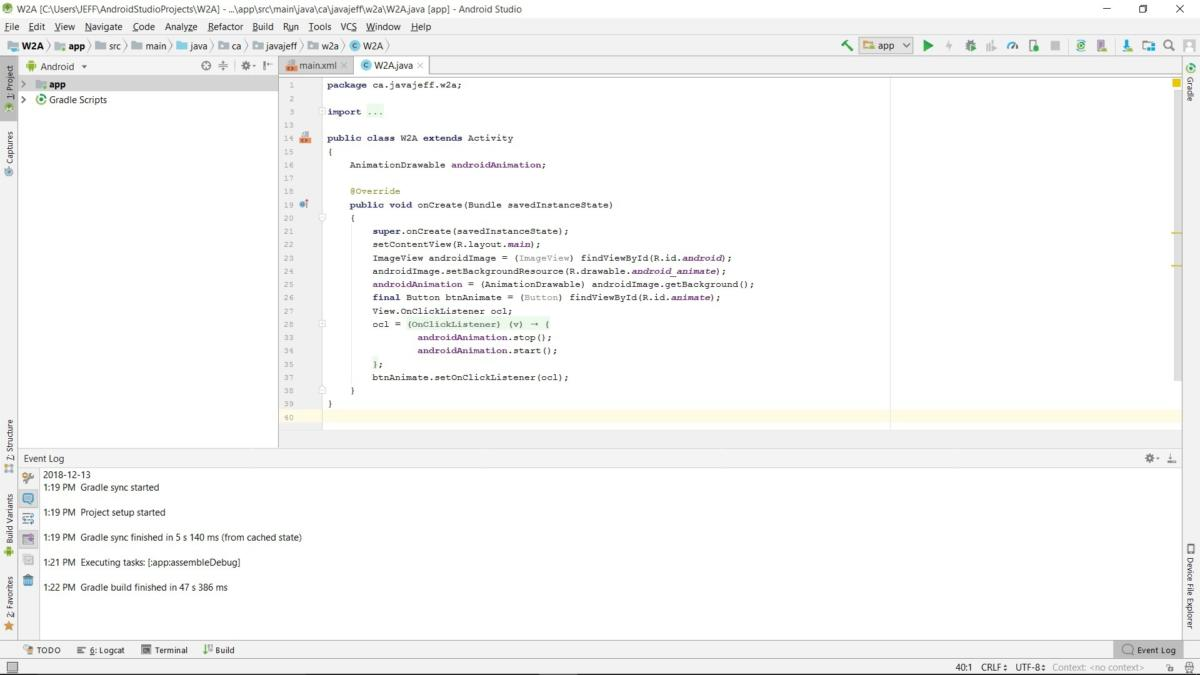Collapse the lambda fold at line 28
The height and width of the screenshot is (675, 1200).
322,324
